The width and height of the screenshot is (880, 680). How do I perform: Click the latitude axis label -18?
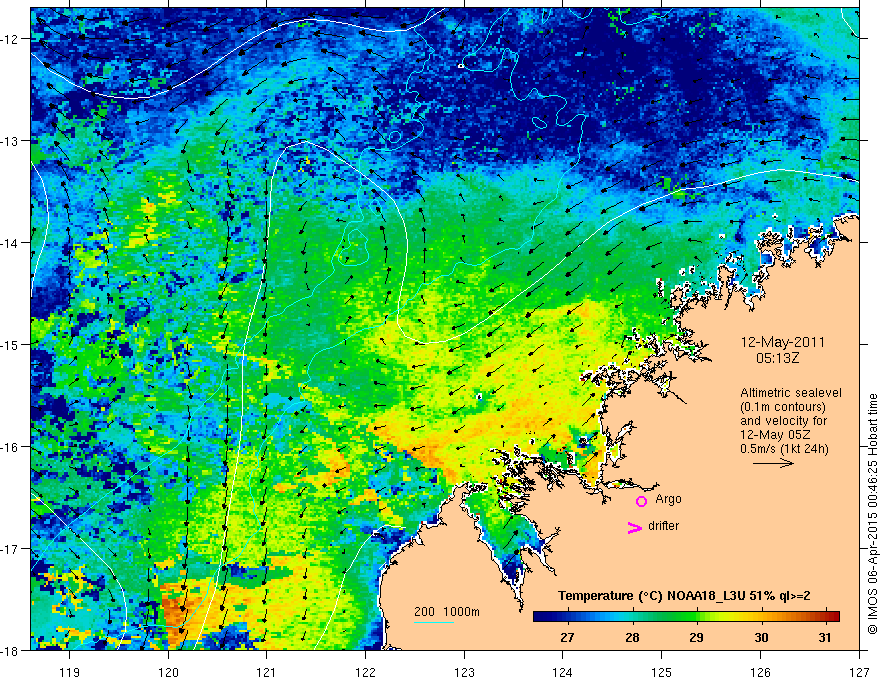coord(11,650)
